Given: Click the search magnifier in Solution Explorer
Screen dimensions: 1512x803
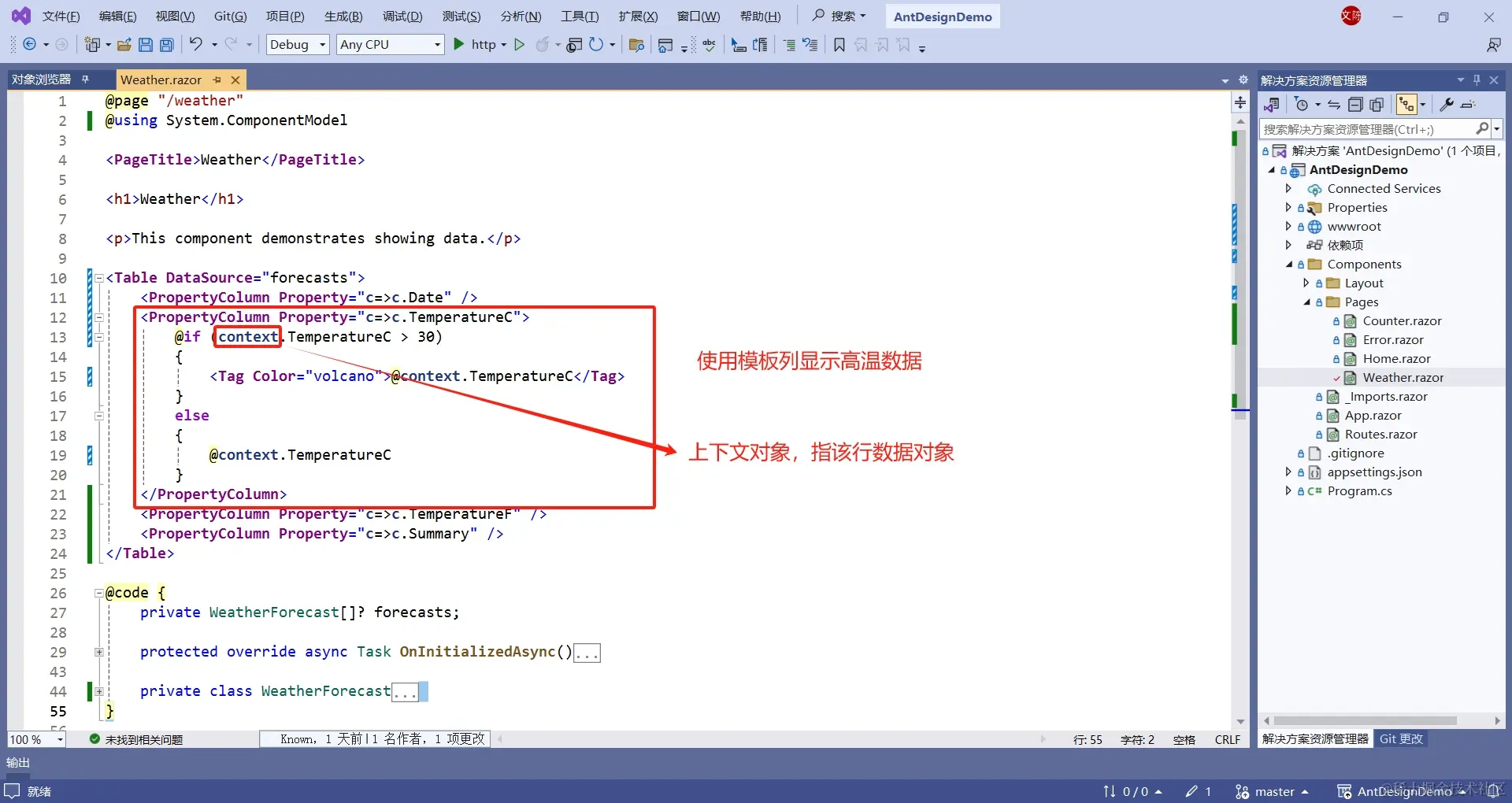Looking at the screenshot, I should click(1483, 128).
